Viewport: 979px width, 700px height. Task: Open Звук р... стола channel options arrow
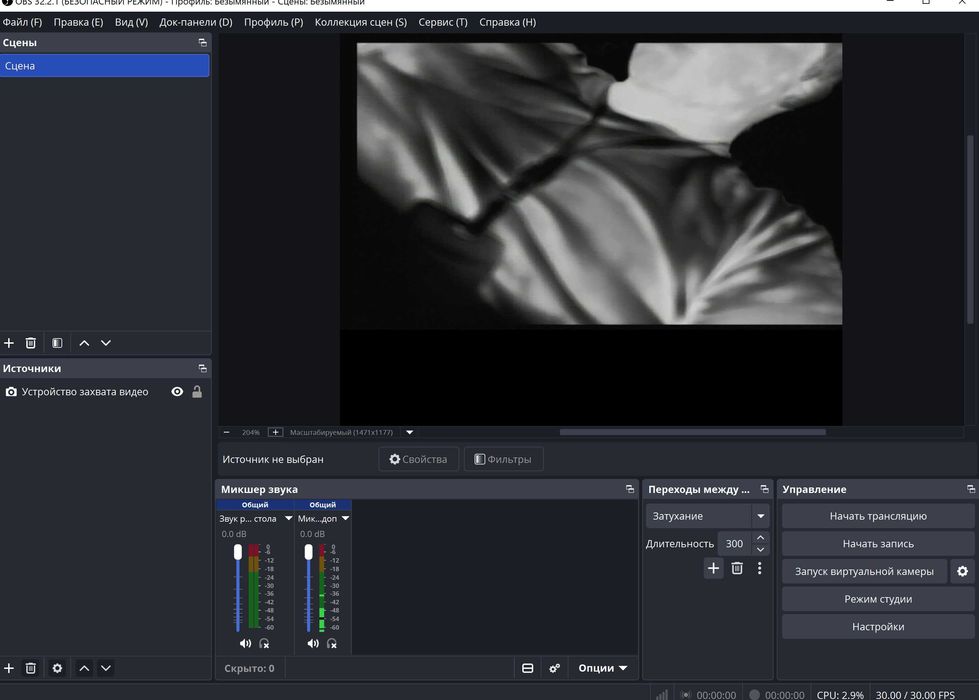pos(288,518)
